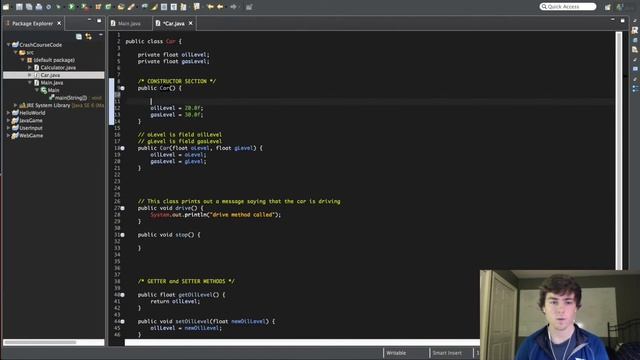Image resolution: width=640 pixels, height=360 pixels.
Task: Minimize the Package Explorer panel
Action: 89,20
